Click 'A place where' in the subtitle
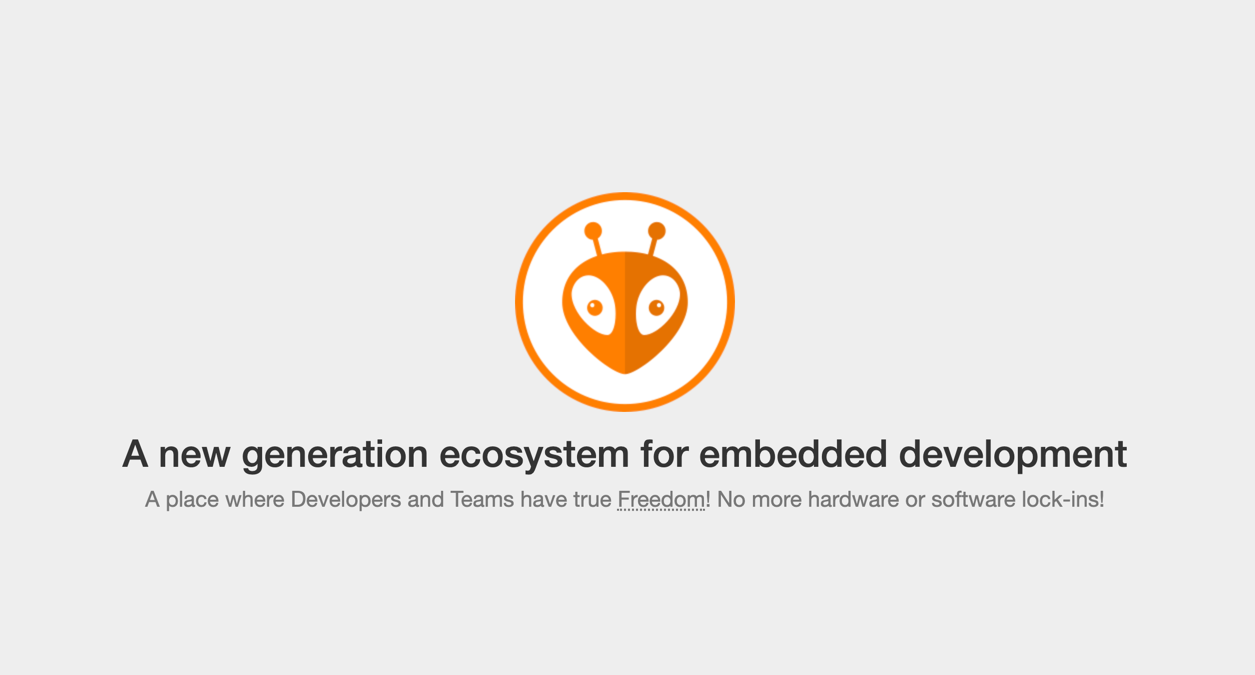The width and height of the screenshot is (1255, 675). point(214,499)
